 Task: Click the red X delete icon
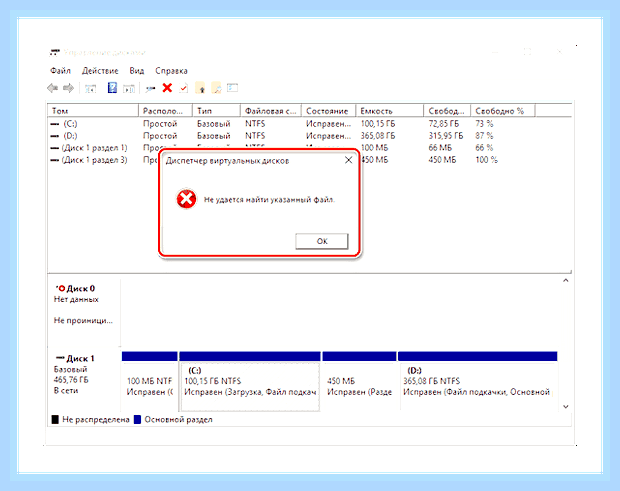click(x=167, y=88)
